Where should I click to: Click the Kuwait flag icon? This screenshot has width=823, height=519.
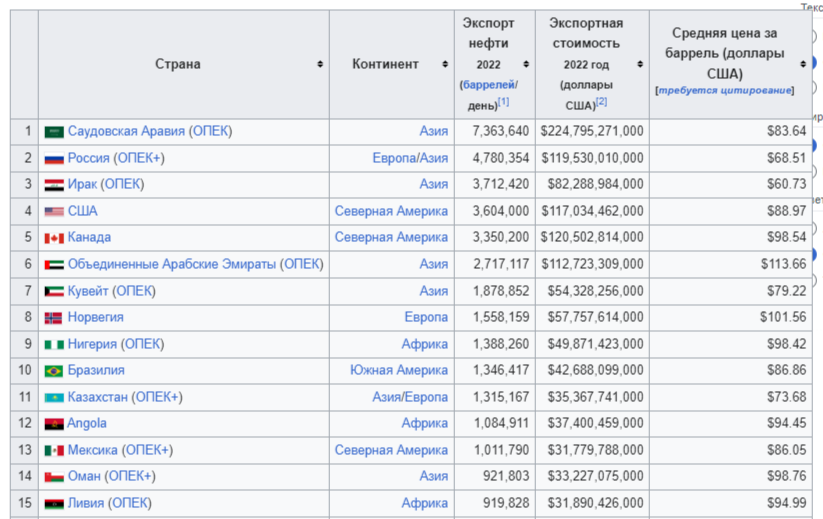(54, 291)
